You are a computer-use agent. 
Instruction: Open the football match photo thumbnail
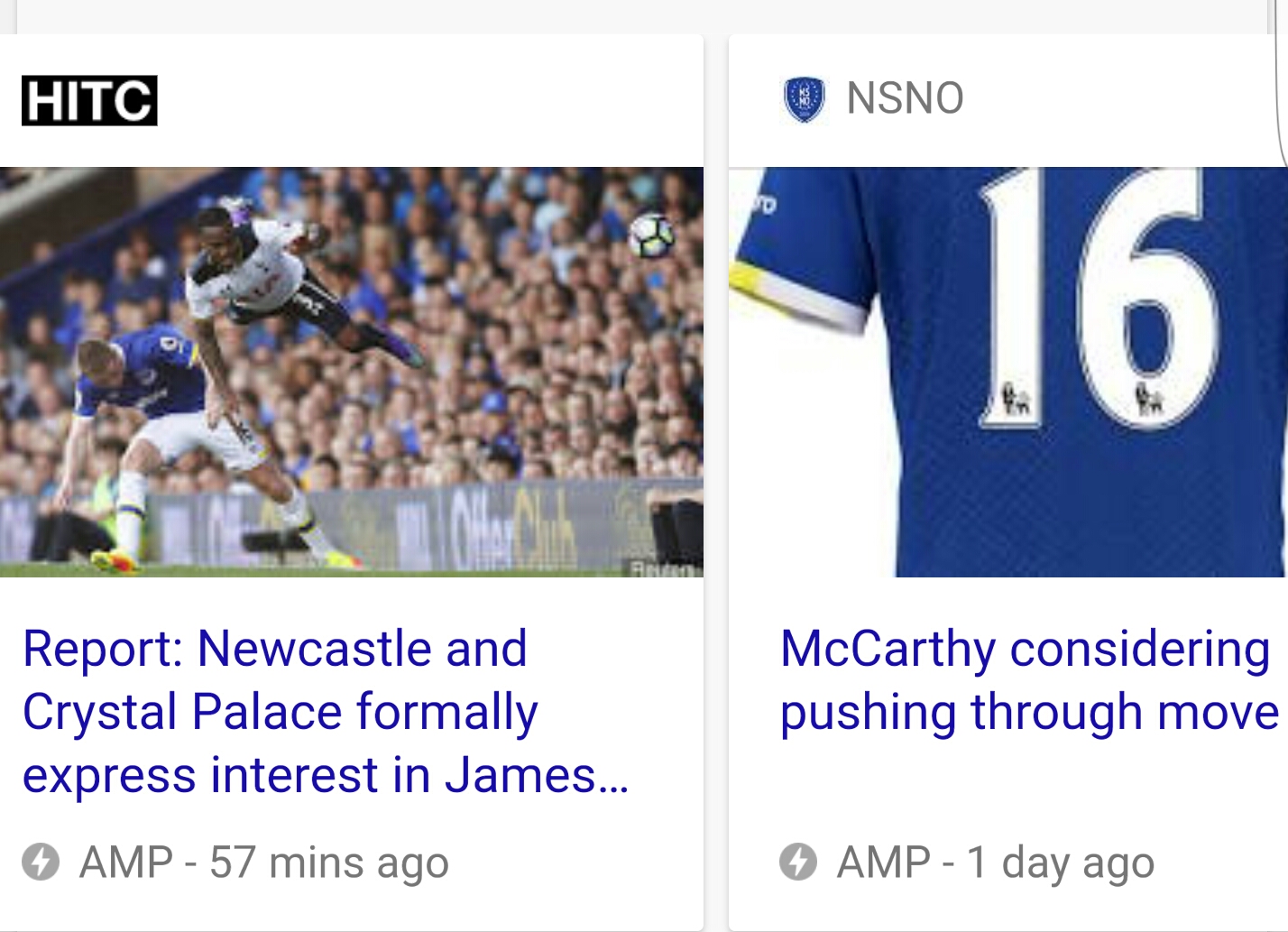click(352, 372)
